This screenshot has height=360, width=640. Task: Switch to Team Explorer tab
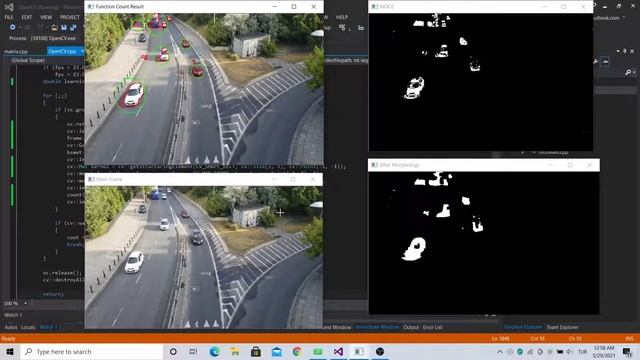[x=562, y=327]
